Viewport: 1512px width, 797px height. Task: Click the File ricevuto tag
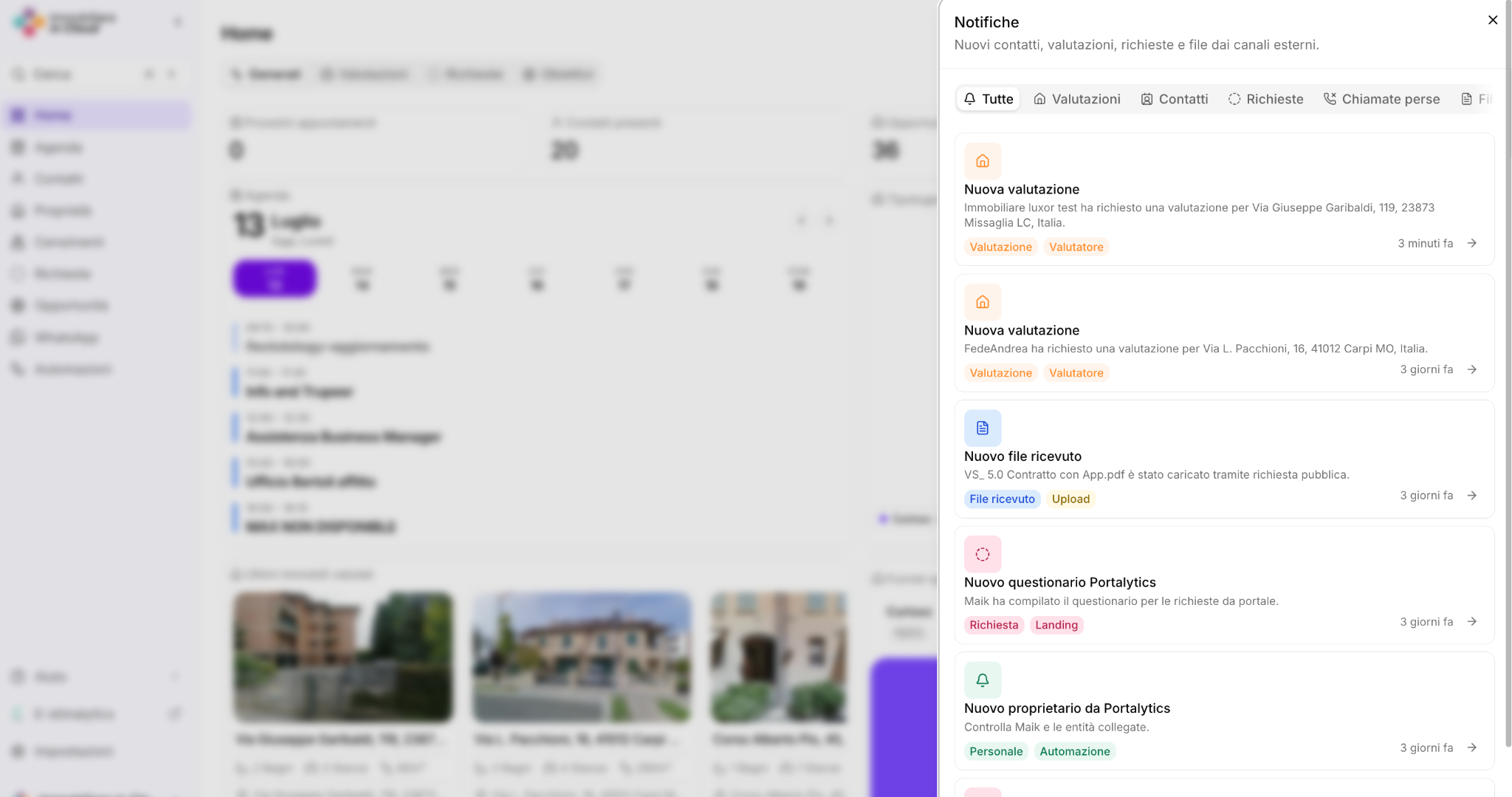pyautogui.click(x=1002, y=499)
